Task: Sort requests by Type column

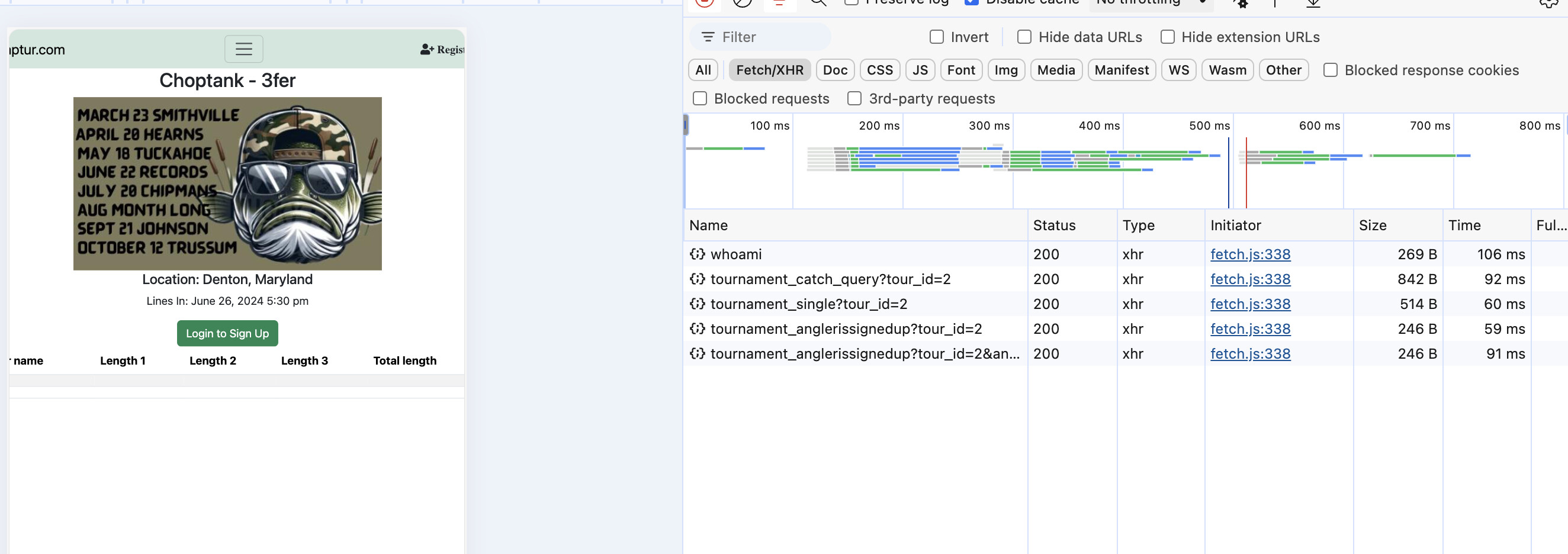Action: (x=1161, y=226)
